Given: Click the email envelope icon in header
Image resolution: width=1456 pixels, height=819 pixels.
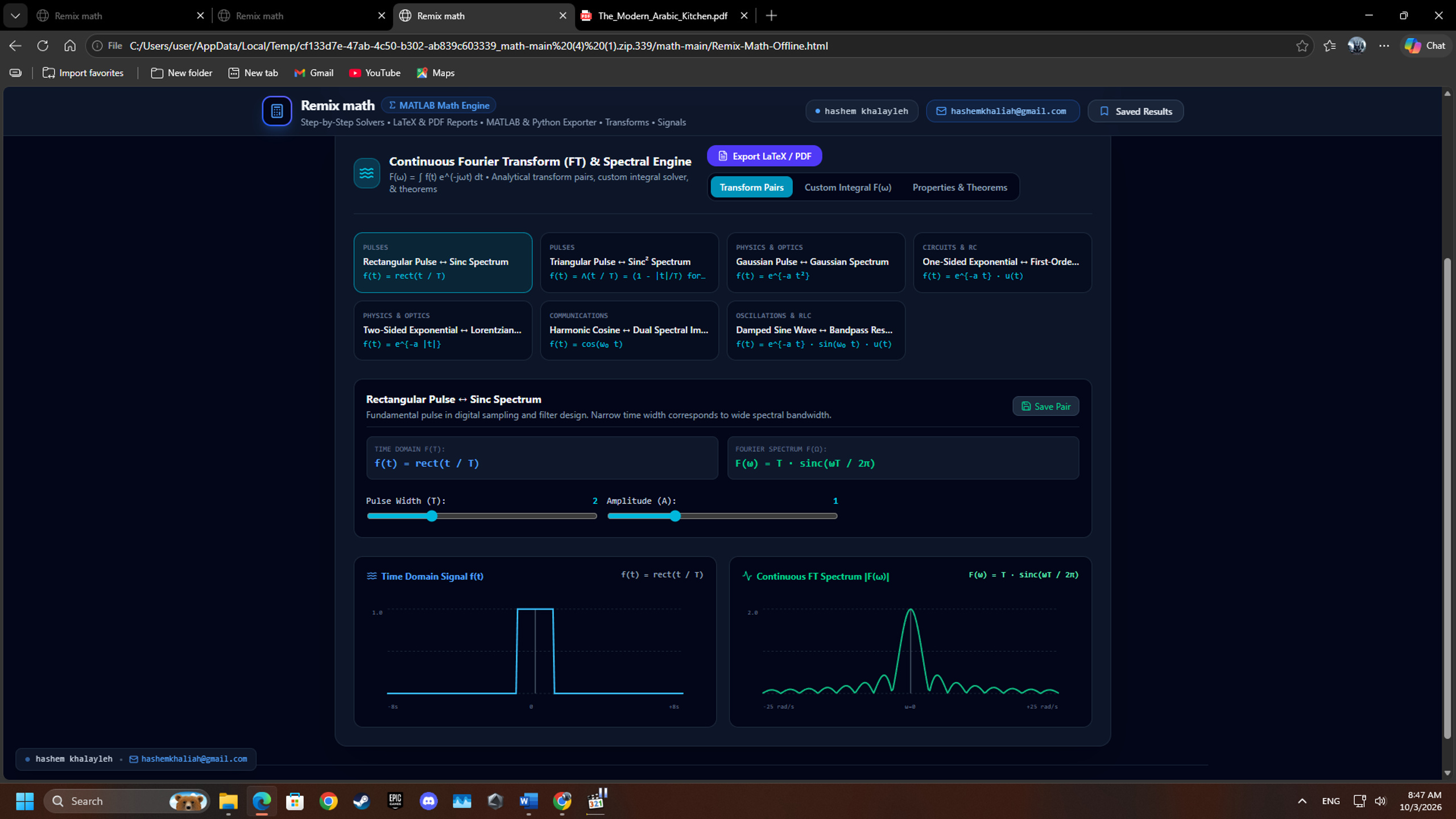Looking at the screenshot, I should click(941, 111).
